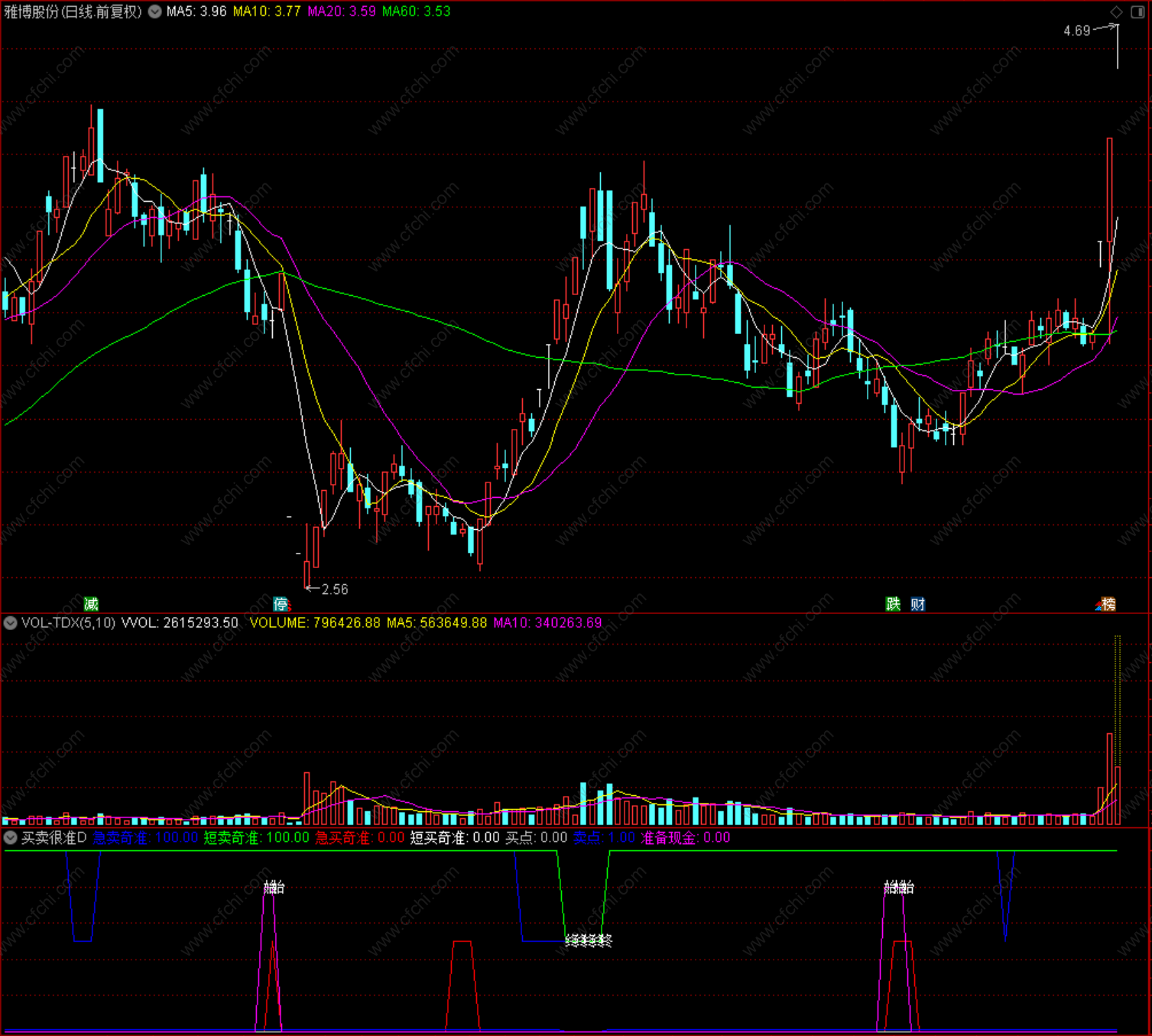Select the MA60: 3.53 moving average label
The width and height of the screenshot is (1152, 1036).
point(417,11)
